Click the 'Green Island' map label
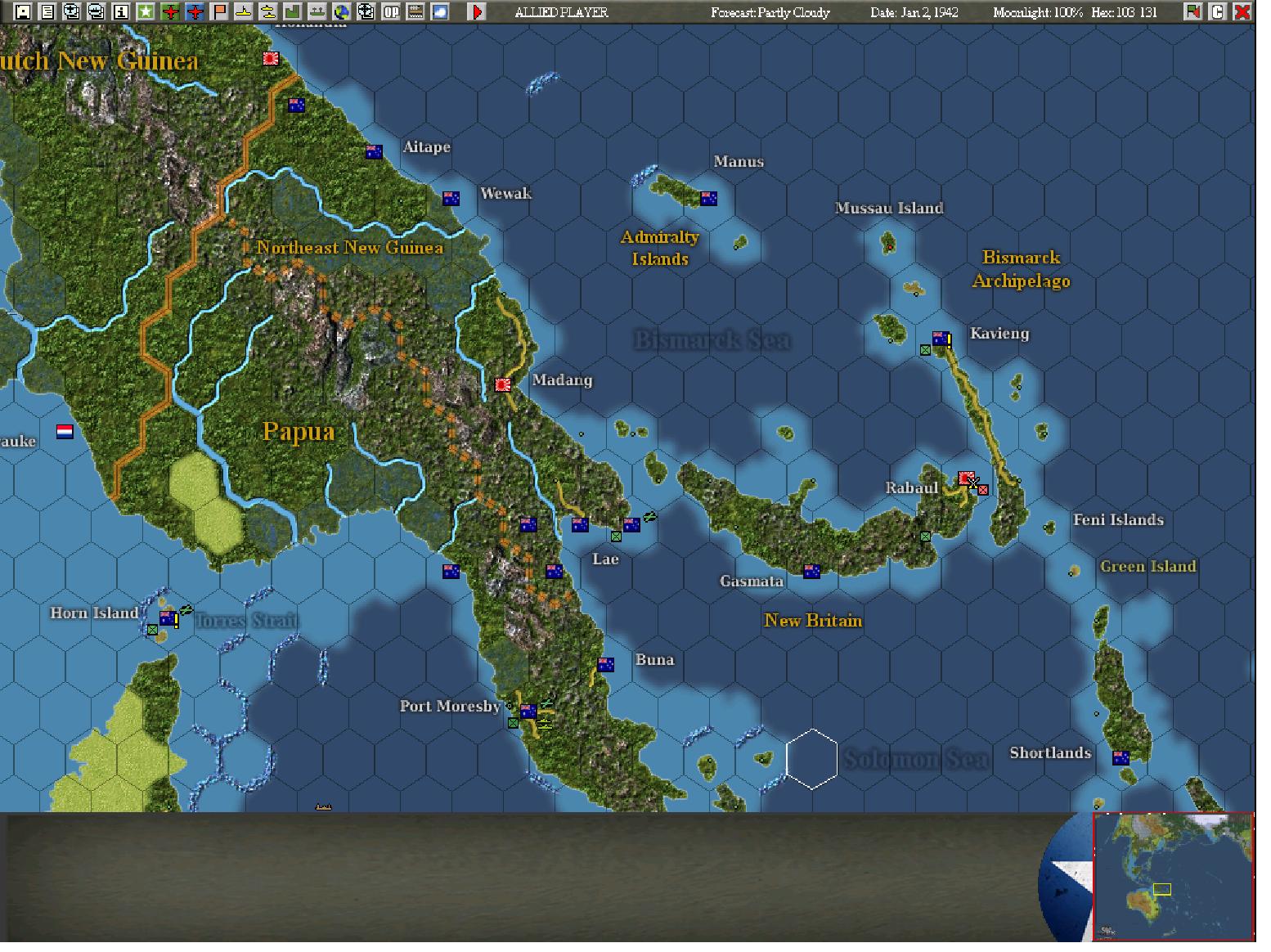 [1147, 566]
